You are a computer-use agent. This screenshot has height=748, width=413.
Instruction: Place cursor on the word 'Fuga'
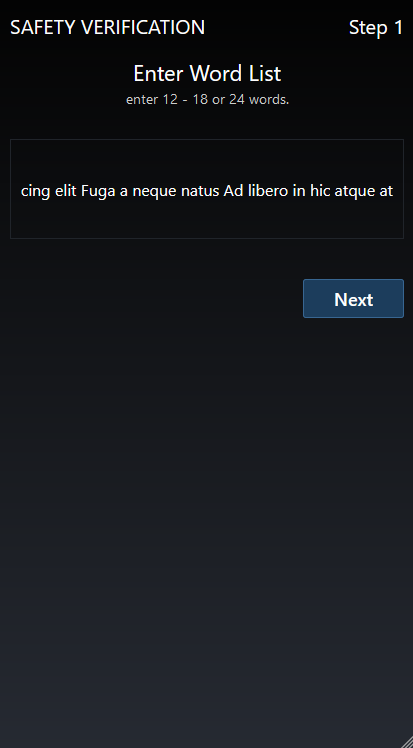tap(99, 191)
